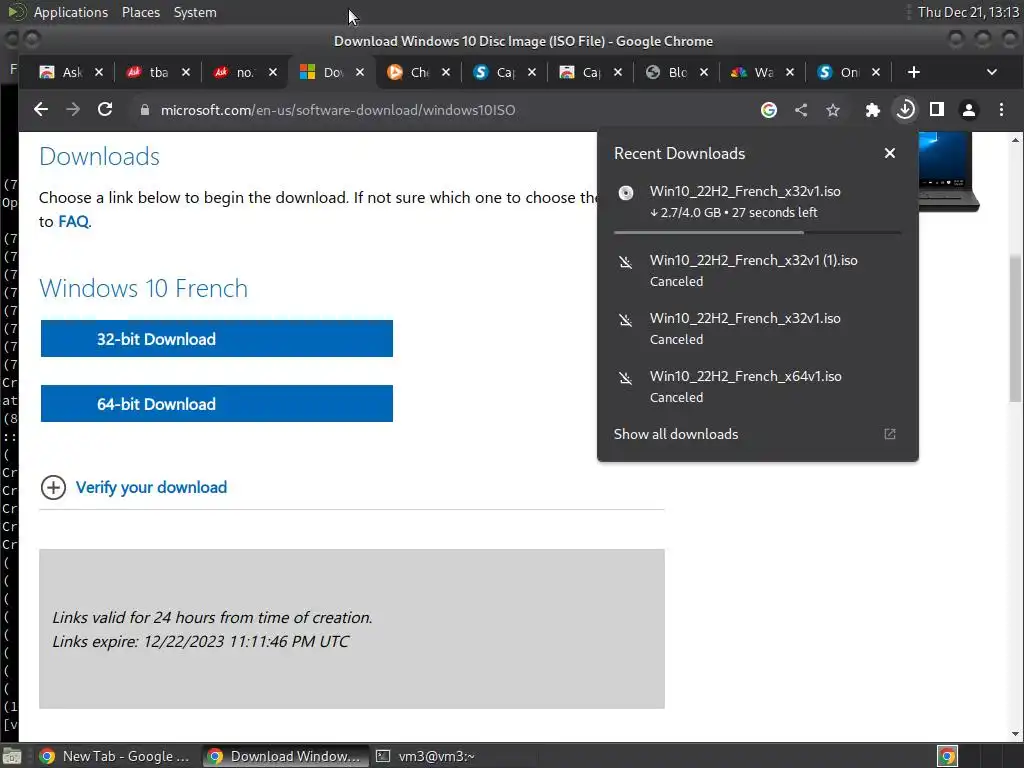This screenshot has width=1024, height=768.
Task: Open the side panel icon
Action: [x=937, y=110]
